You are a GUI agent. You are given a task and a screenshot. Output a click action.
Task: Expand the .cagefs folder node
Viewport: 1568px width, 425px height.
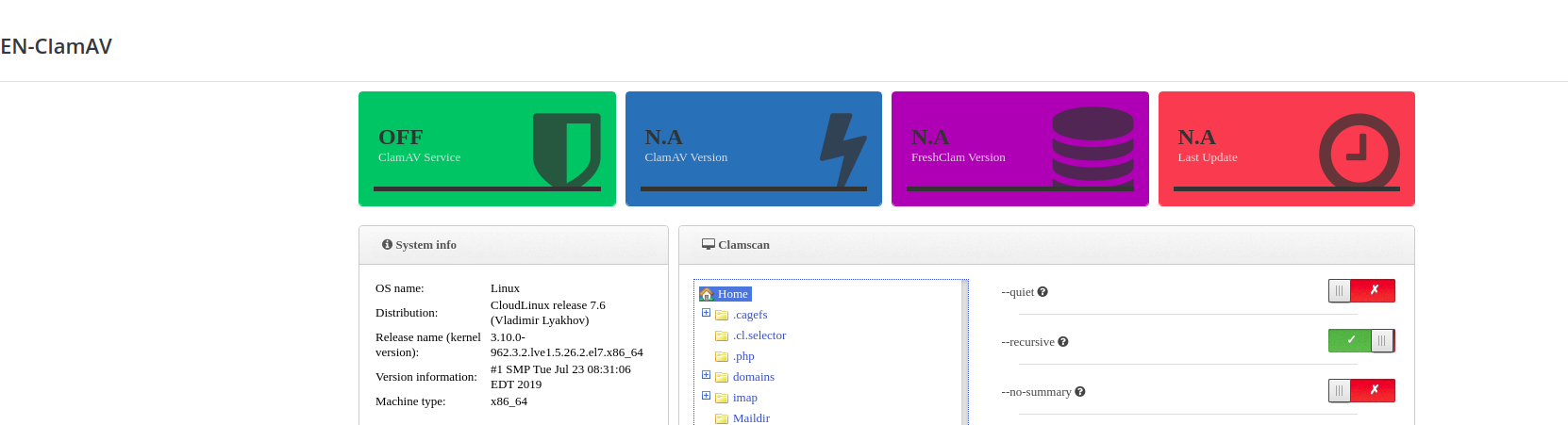tap(706, 313)
